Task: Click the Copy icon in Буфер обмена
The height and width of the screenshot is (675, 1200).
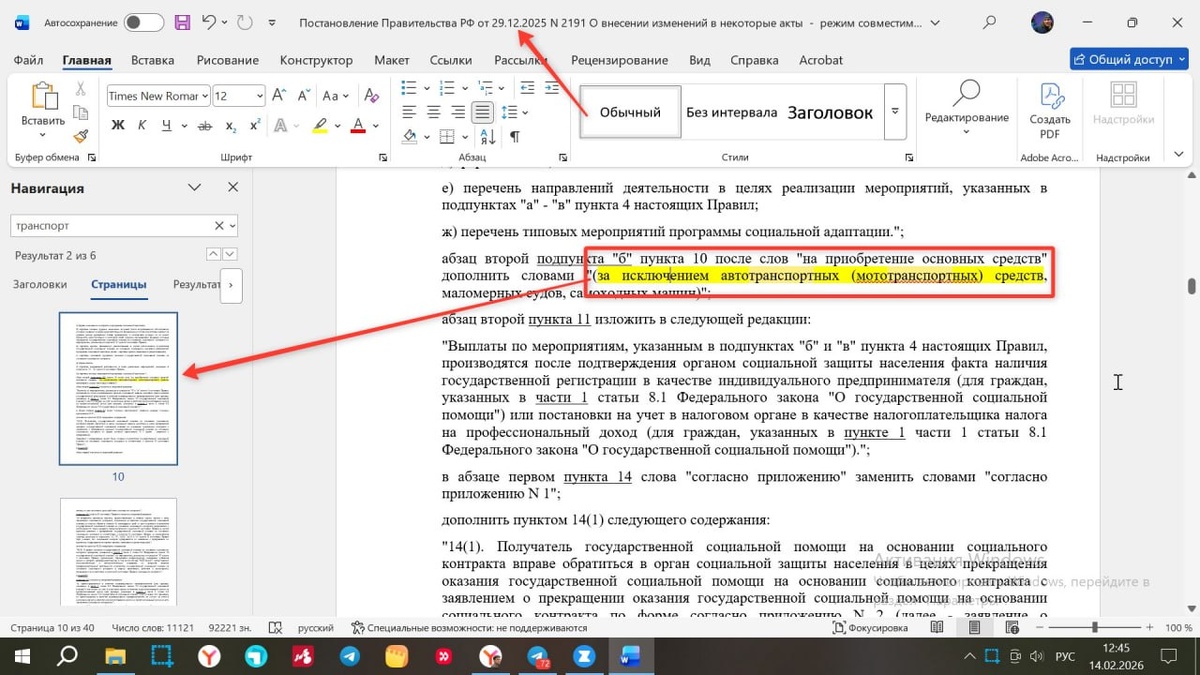Action: point(81,113)
